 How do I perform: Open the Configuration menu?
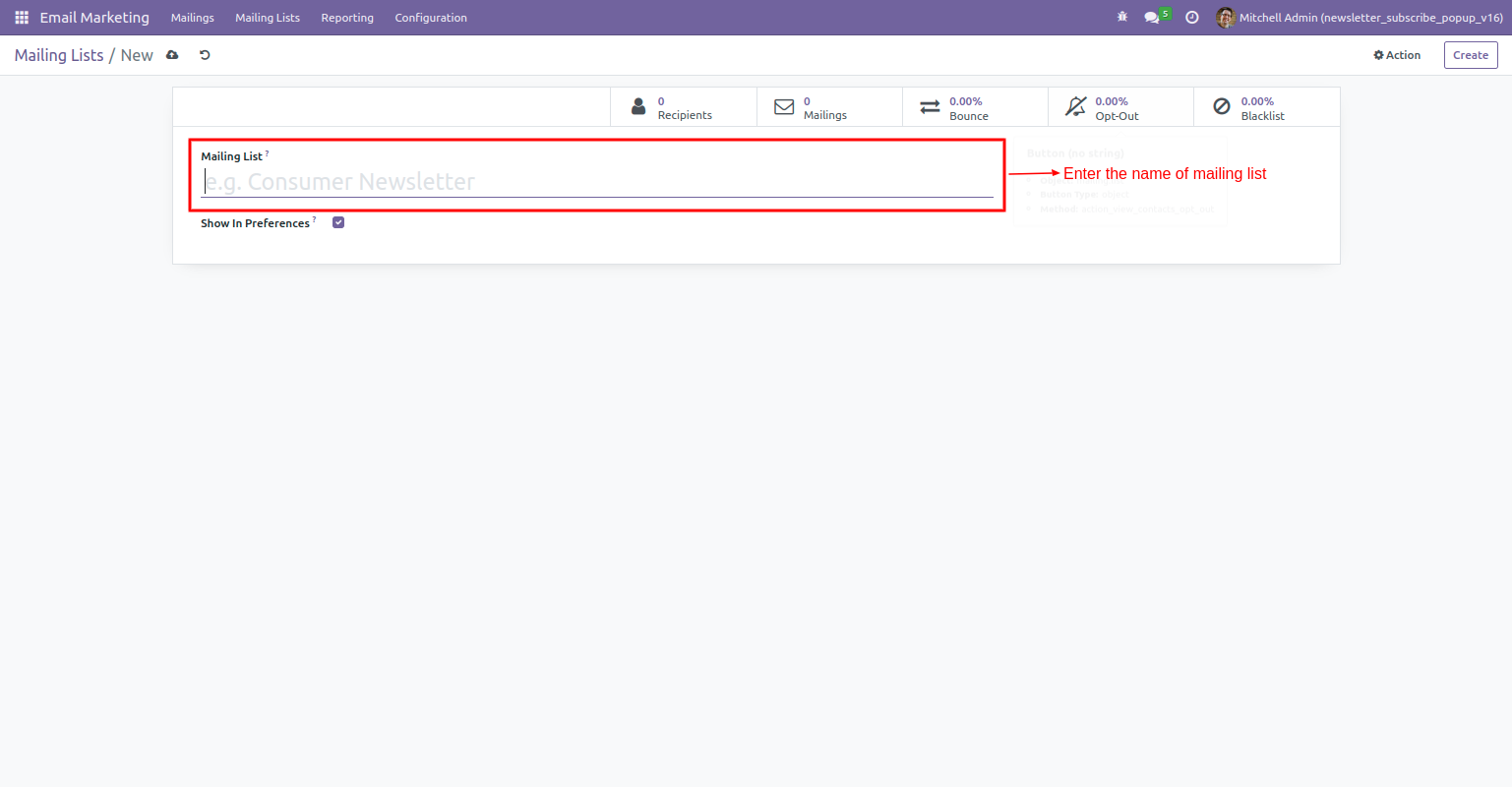click(x=431, y=18)
